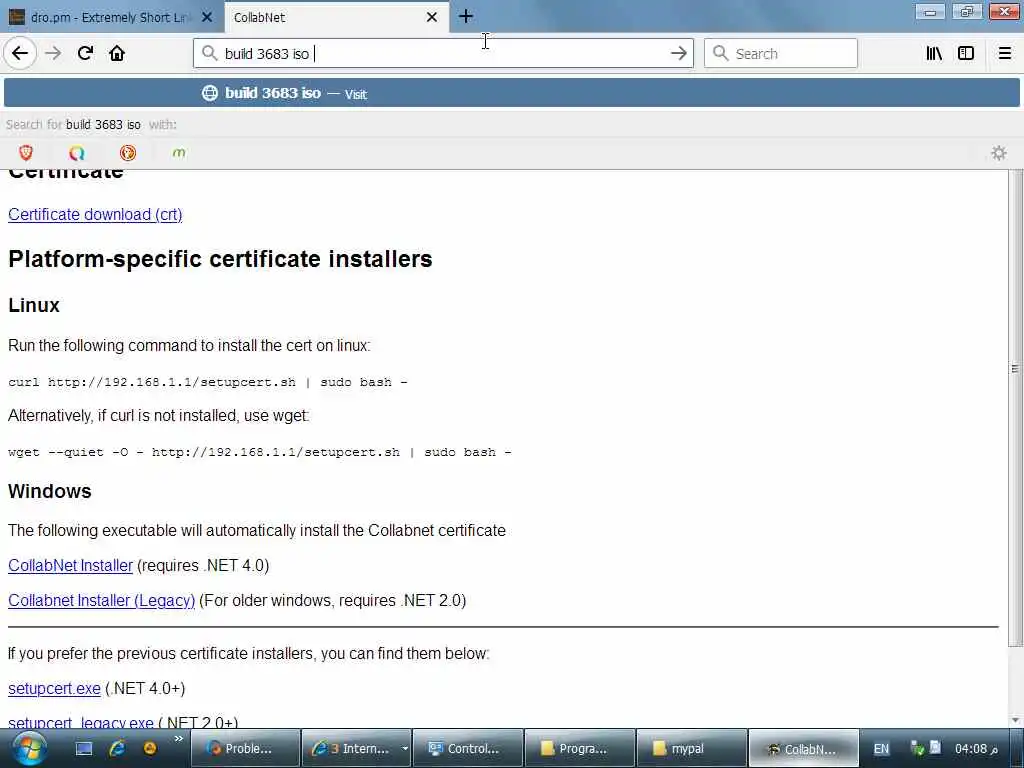
Task: Click the orange quick launch icon
Action: (x=150, y=748)
